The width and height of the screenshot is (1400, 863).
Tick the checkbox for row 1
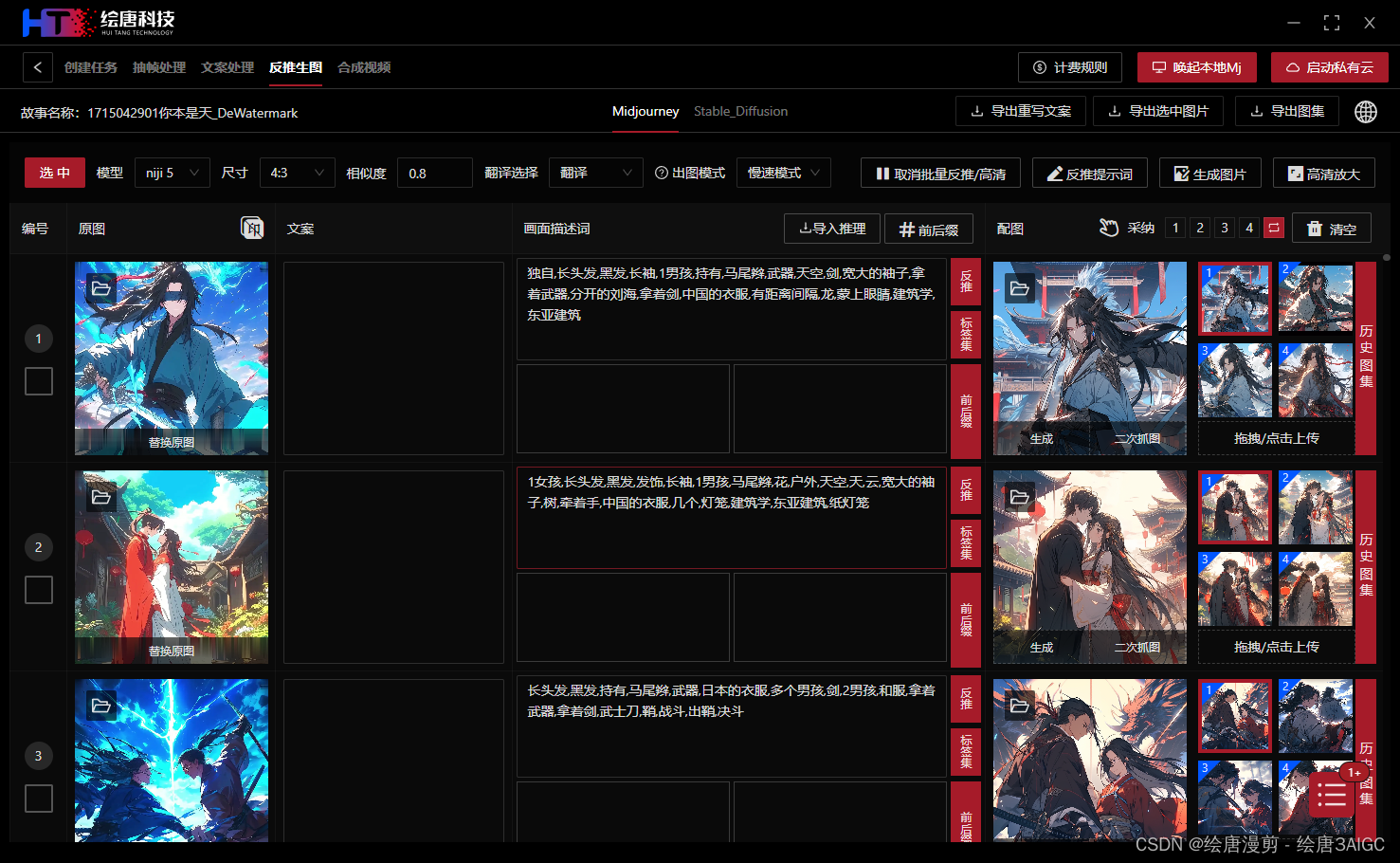coord(39,381)
